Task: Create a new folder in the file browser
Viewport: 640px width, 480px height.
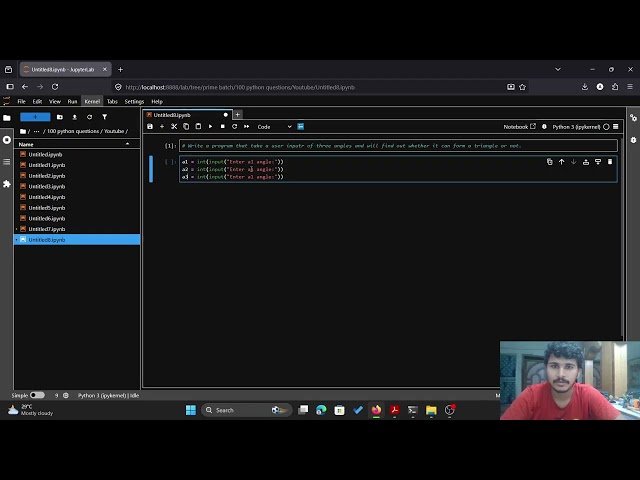Action: click(60, 117)
